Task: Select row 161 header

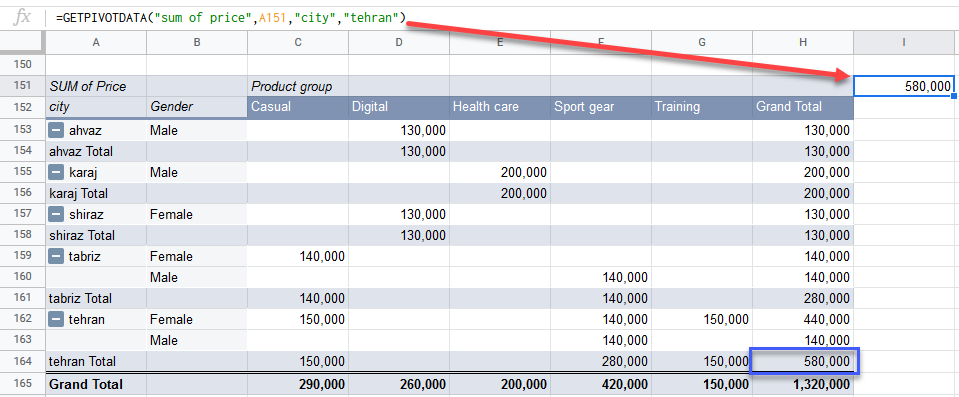Action: coord(22,299)
